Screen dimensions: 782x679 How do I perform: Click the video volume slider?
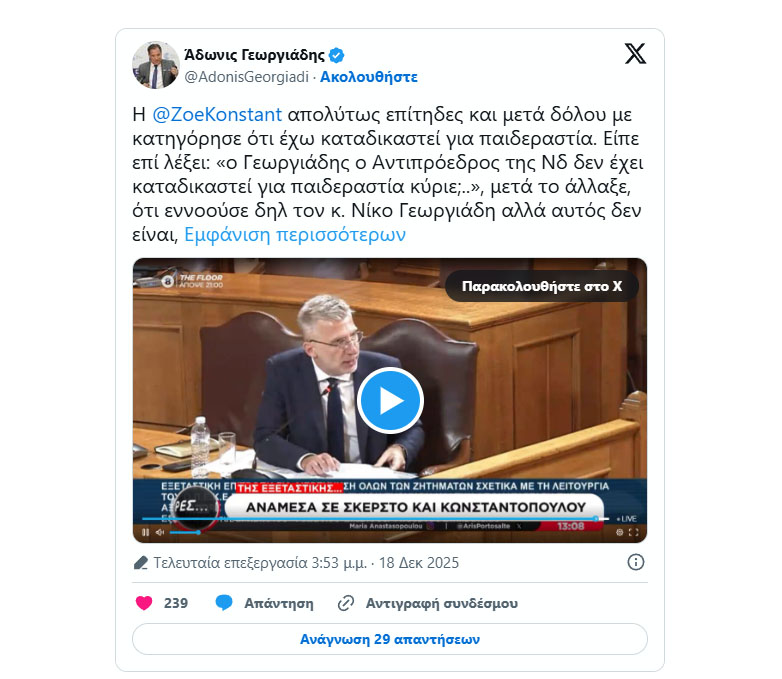pyautogui.click(x=186, y=532)
